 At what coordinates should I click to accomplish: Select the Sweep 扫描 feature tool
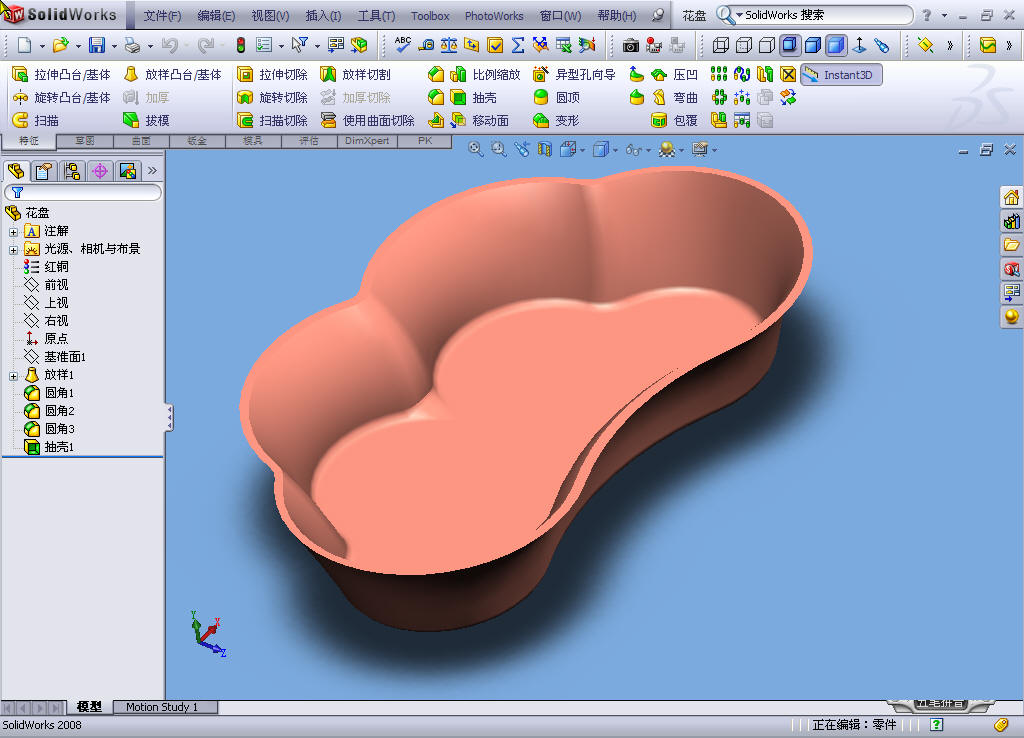pos(36,120)
